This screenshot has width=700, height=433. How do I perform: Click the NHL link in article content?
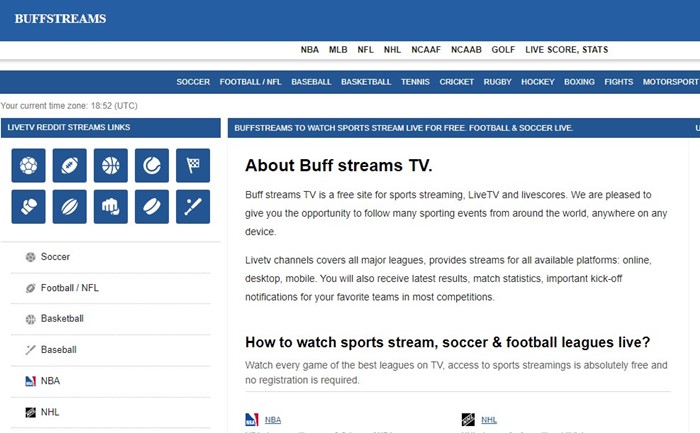(489, 420)
